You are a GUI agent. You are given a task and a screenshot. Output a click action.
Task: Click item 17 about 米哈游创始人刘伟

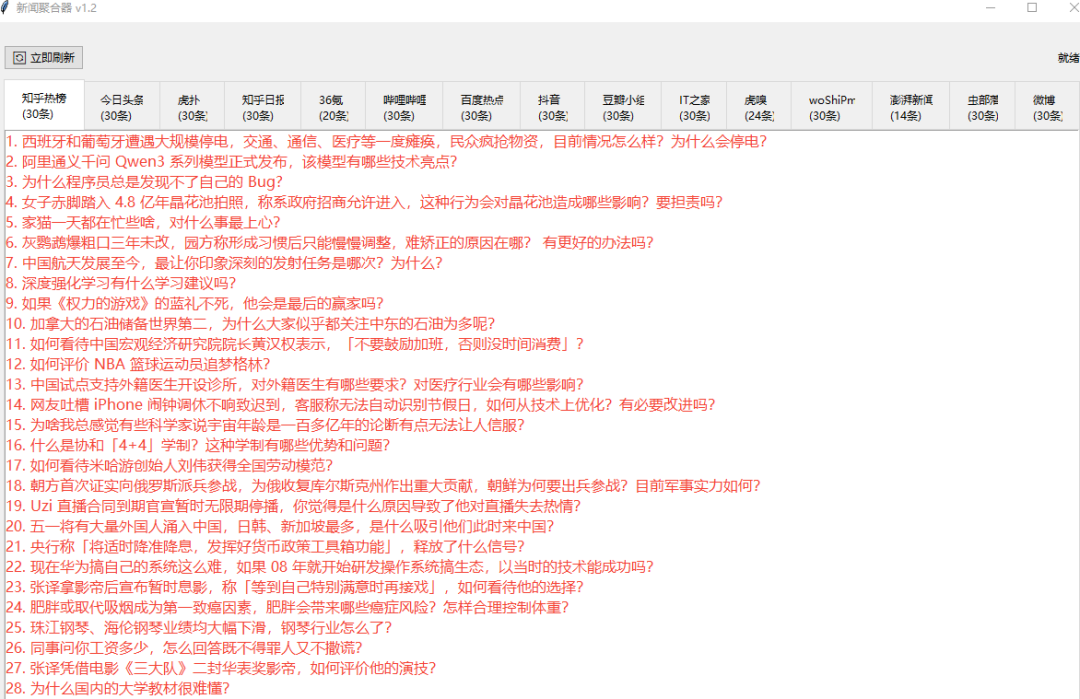pyautogui.click(x=169, y=466)
